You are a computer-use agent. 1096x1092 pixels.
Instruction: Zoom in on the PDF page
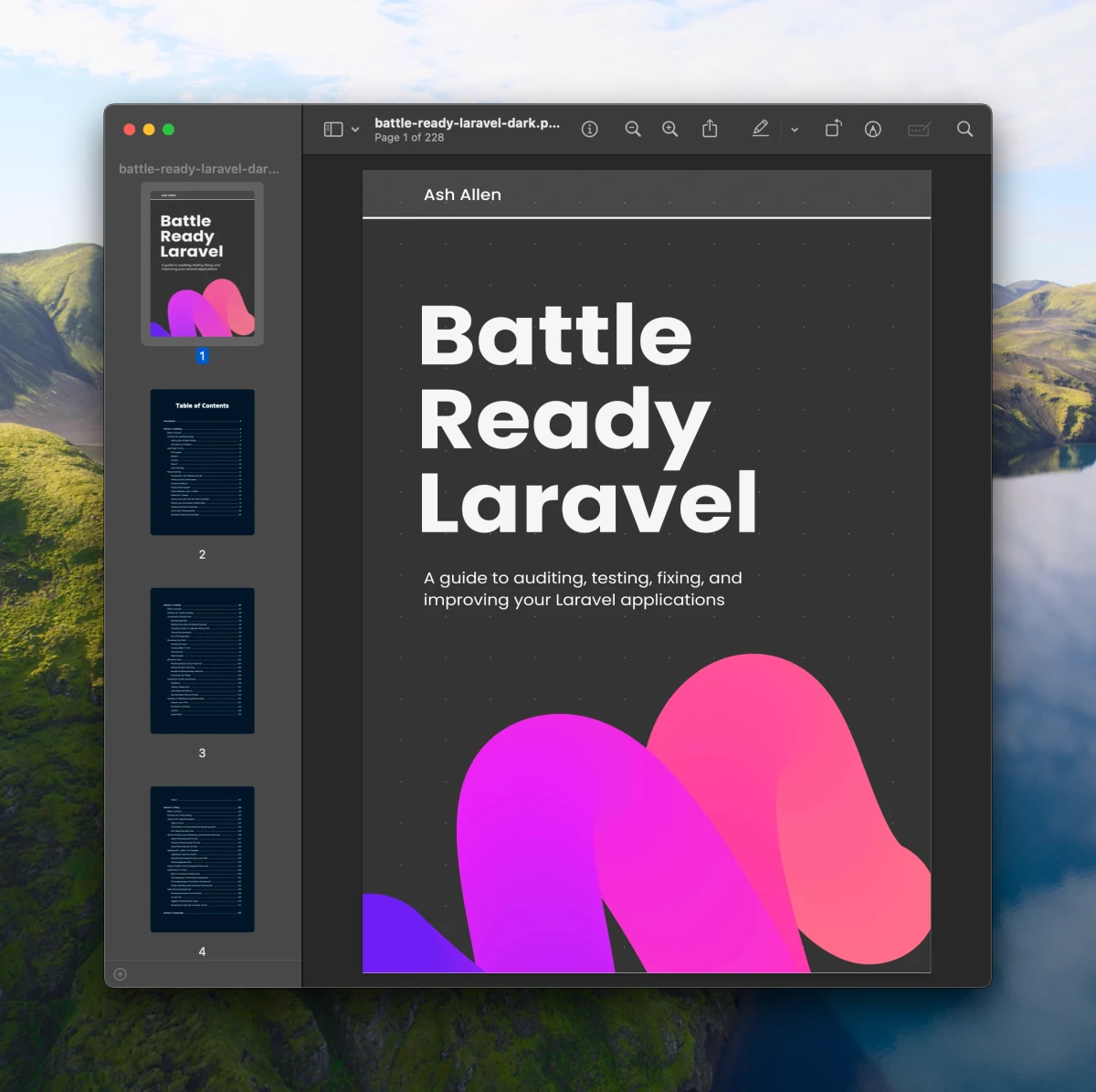[670, 130]
